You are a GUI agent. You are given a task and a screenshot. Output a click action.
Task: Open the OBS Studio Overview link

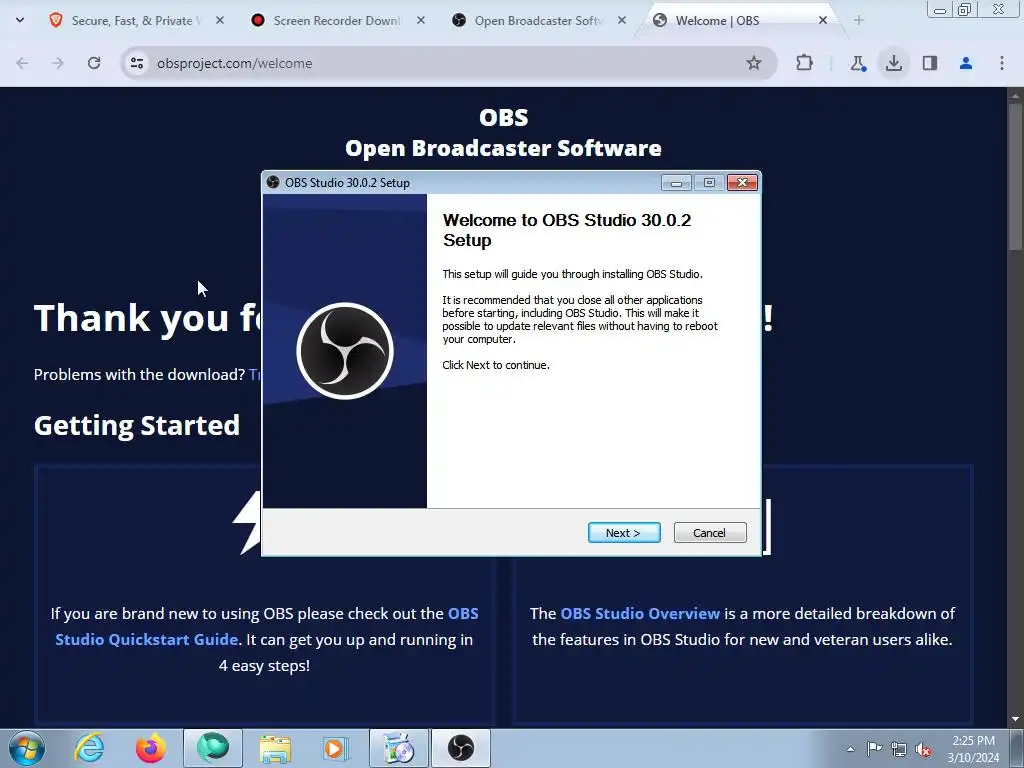640,613
